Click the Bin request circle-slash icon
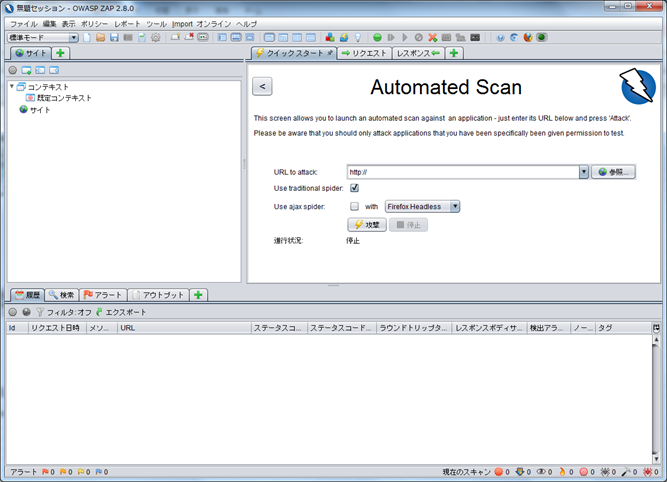The image size is (667, 482). pos(419,37)
